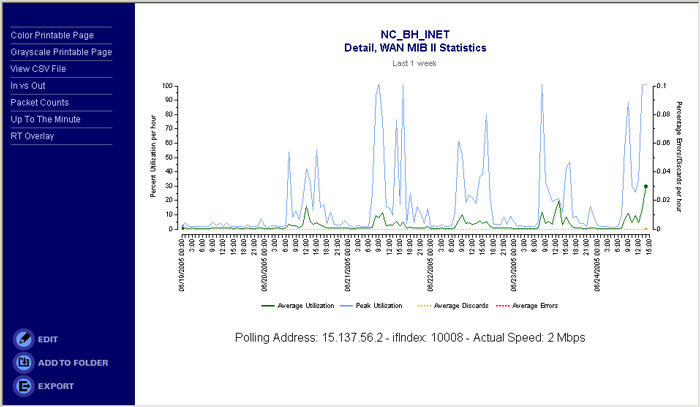Click the Last 1 week subtitle
Screen dimensions: 700x407
point(414,63)
